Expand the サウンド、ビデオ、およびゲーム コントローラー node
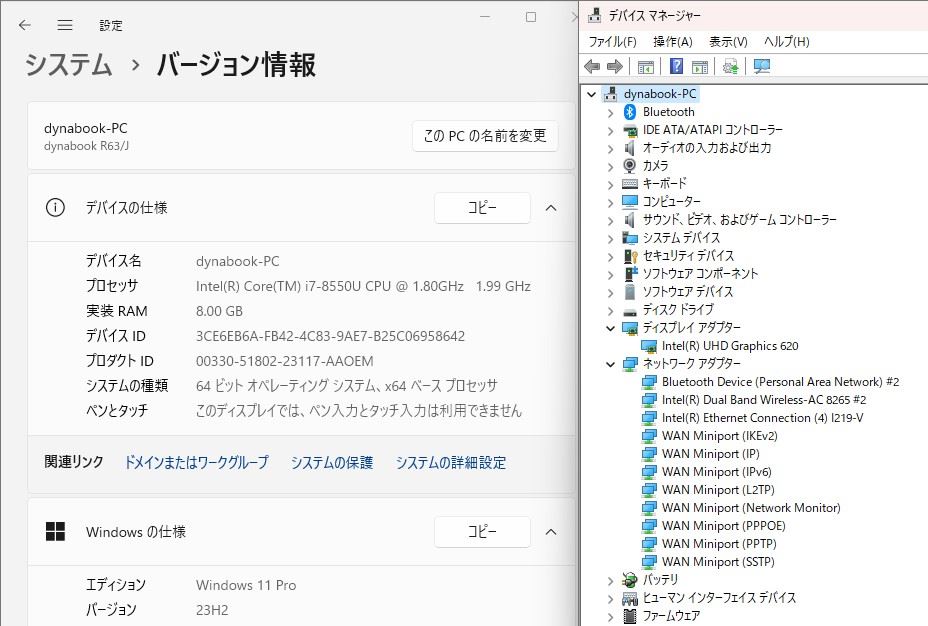Screen dimensions: 928x626 click(x=611, y=220)
